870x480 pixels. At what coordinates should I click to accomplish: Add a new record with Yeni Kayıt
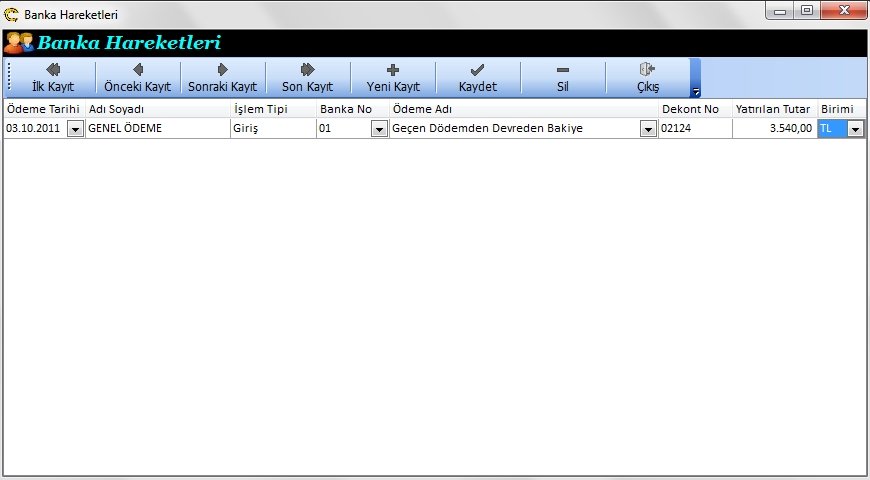click(393, 77)
